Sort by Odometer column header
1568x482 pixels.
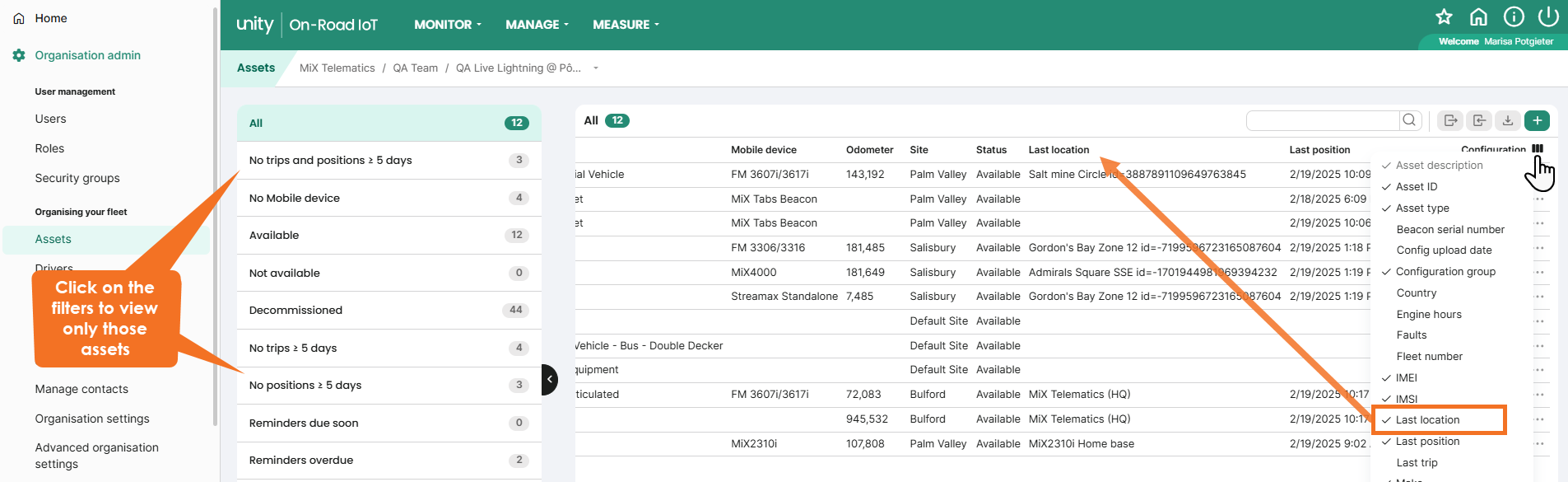point(869,150)
